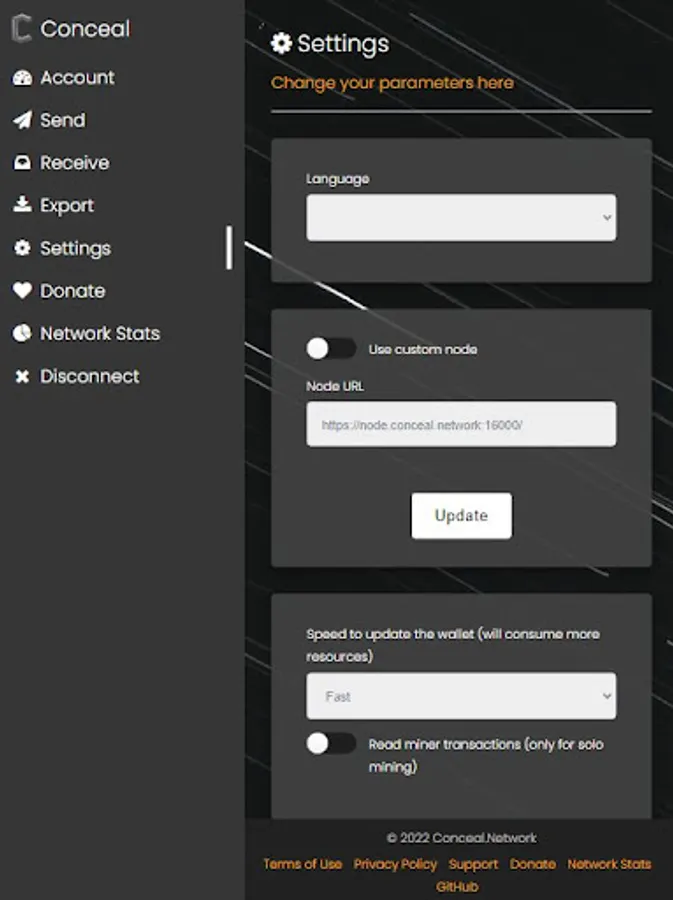The width and height of the screenshot is (673, 900).
Task: Click the Account dashboard icon
Action: [22, 77]
